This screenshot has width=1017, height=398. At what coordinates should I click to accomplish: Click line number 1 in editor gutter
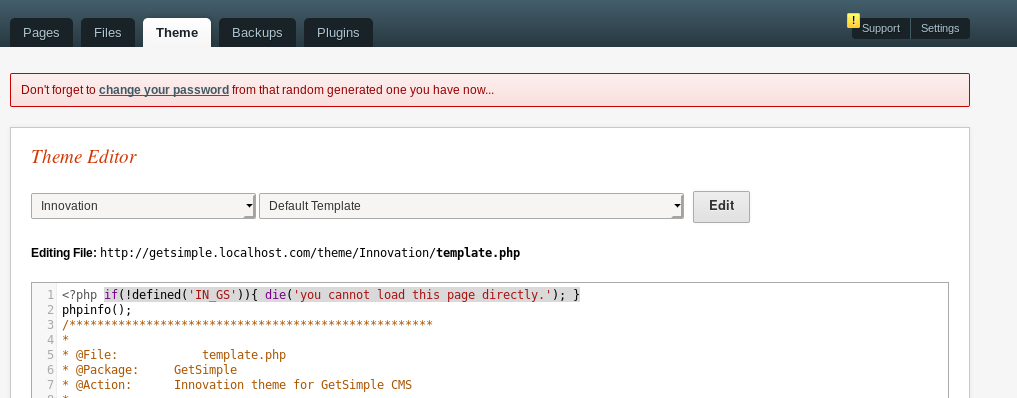(51, 295)
